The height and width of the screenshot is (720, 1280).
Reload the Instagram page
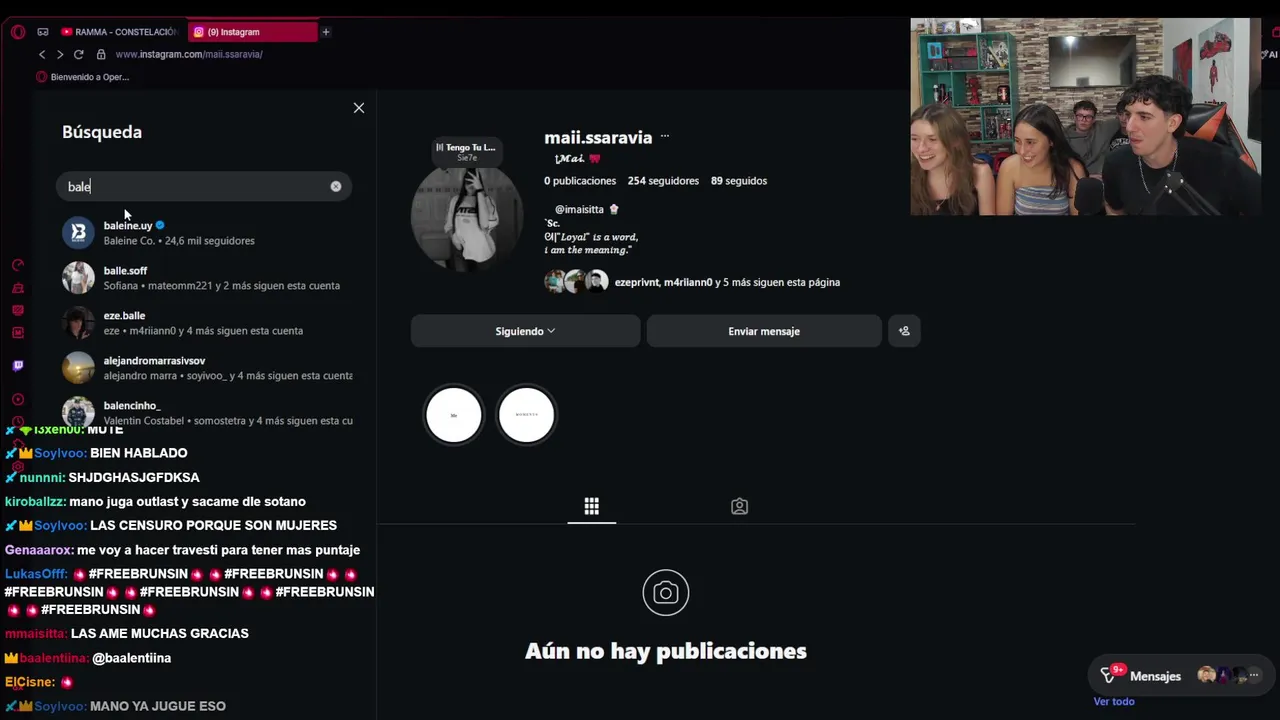pos(78,54)
